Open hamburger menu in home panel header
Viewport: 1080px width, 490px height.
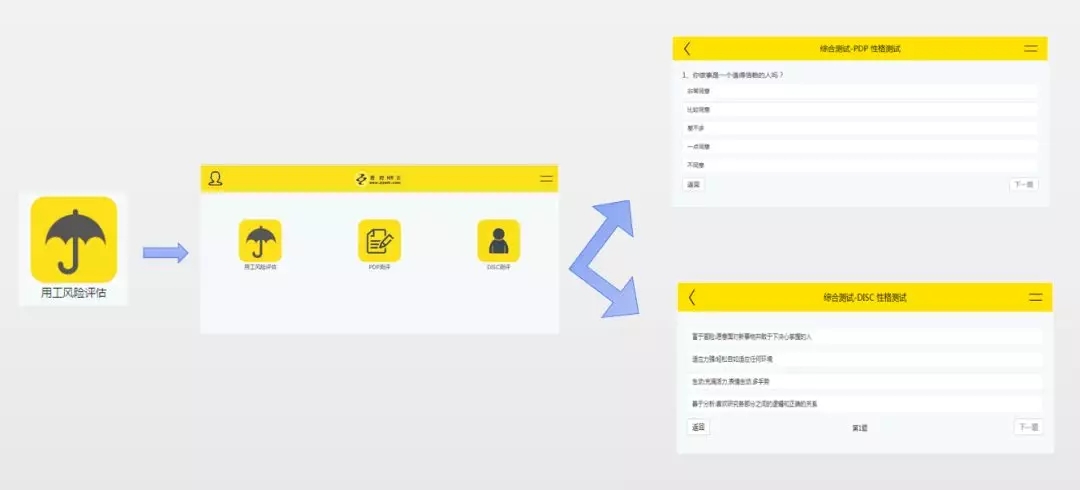[545, 179]
